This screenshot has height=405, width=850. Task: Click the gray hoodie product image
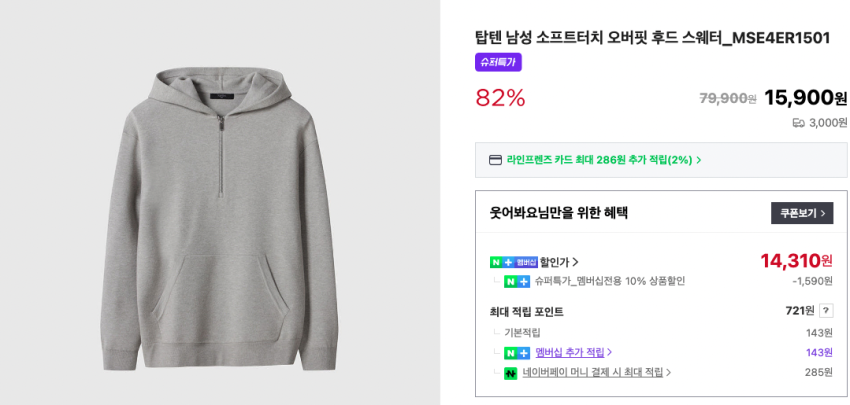pyautogui.click(x=219, y=215)
